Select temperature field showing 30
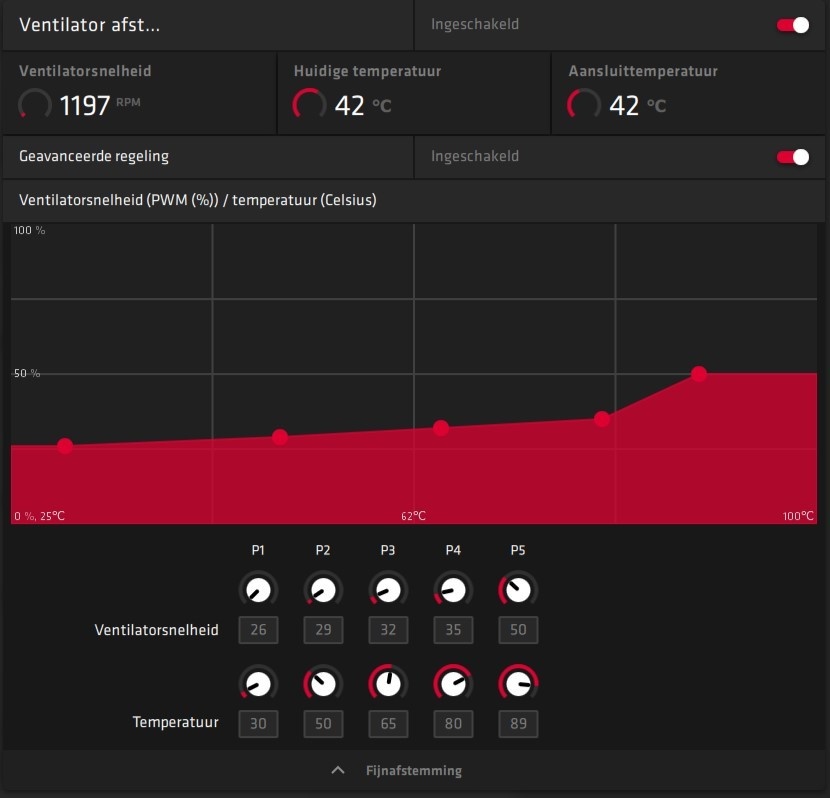 [258, 724]
